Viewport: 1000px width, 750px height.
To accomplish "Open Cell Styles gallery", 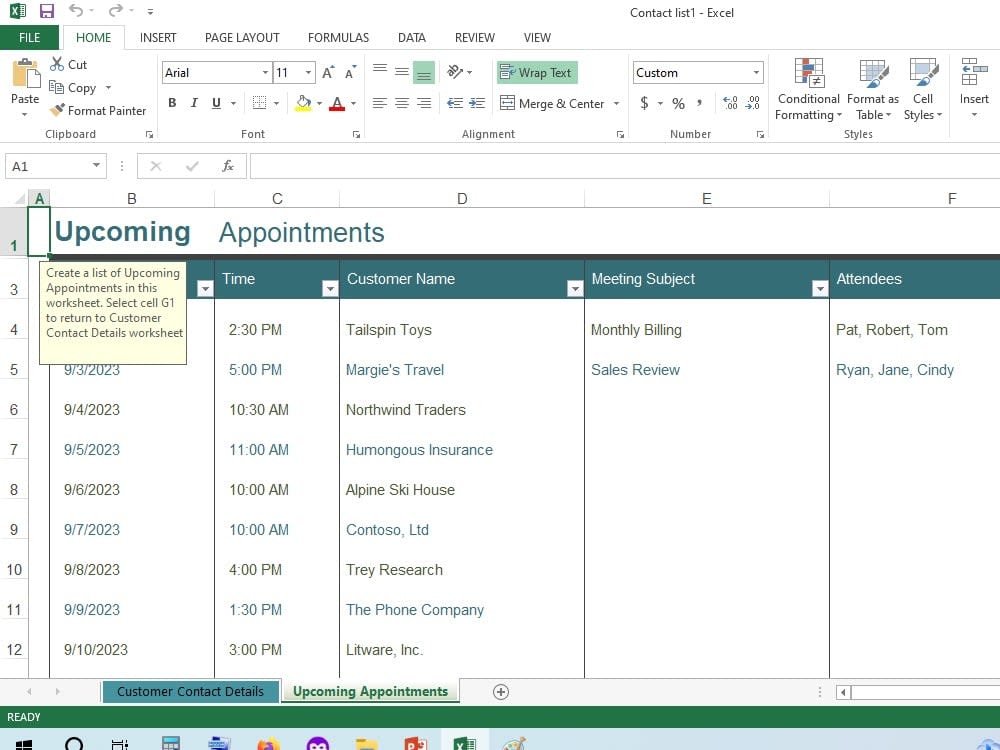I will click(922, 89).
